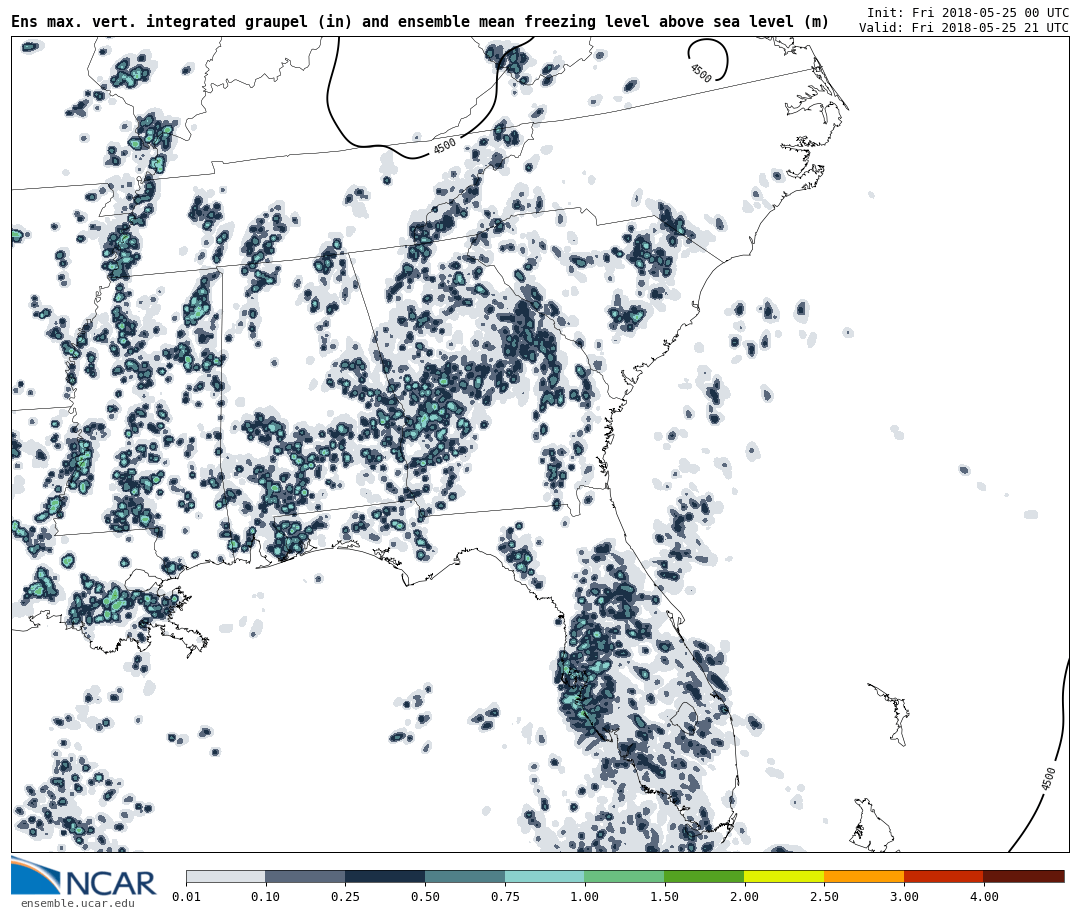Click the 2.50 colorbar tick label

click(824, 897)
